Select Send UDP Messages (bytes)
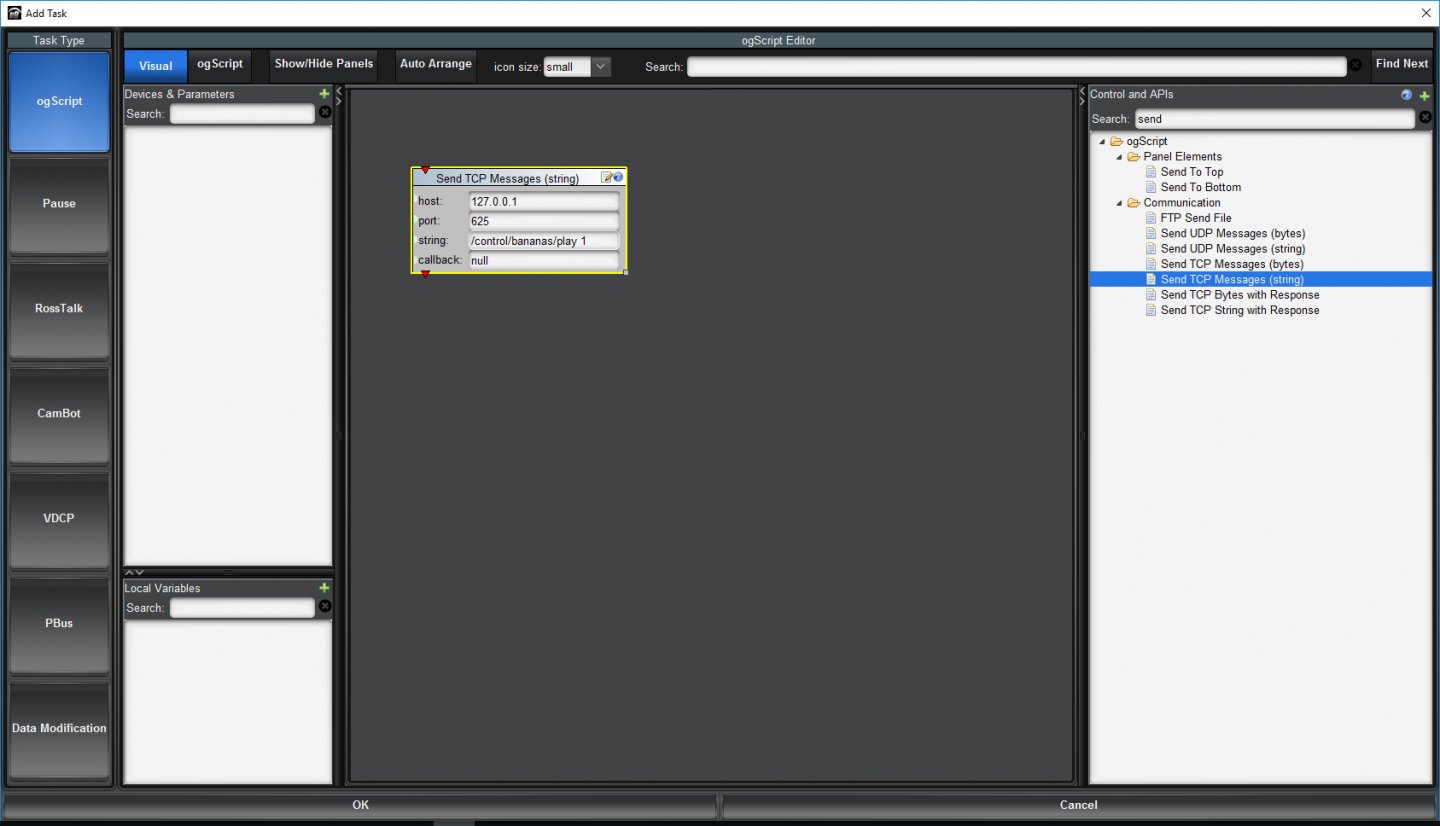Viewport: 1440px width, 826px height. pyautogui.click(x=1233, y=234)
